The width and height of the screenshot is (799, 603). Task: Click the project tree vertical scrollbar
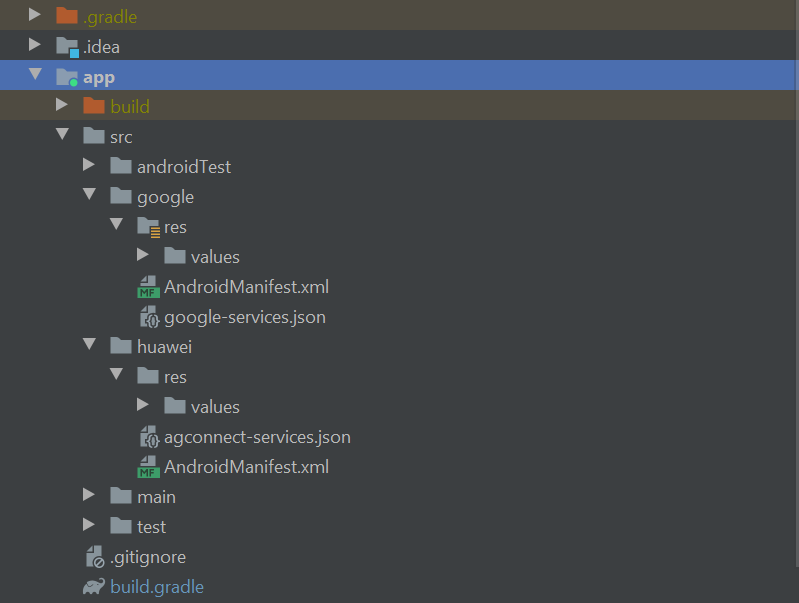(796, 283)
